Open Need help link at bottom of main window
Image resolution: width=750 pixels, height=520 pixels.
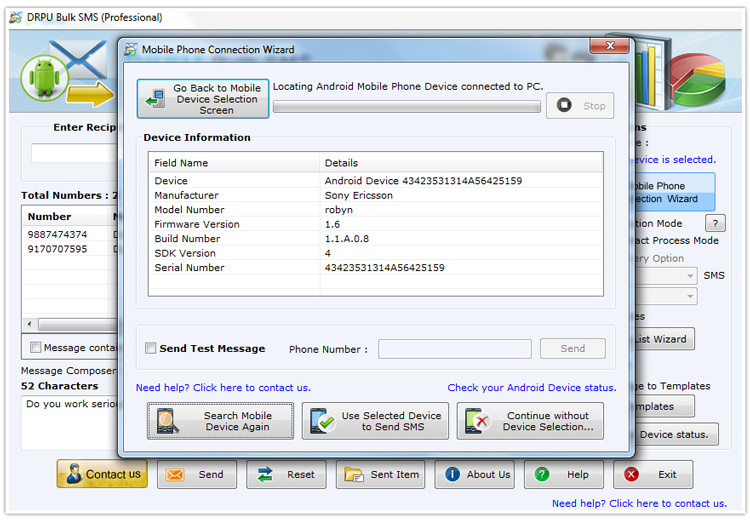tap(639, 503)
